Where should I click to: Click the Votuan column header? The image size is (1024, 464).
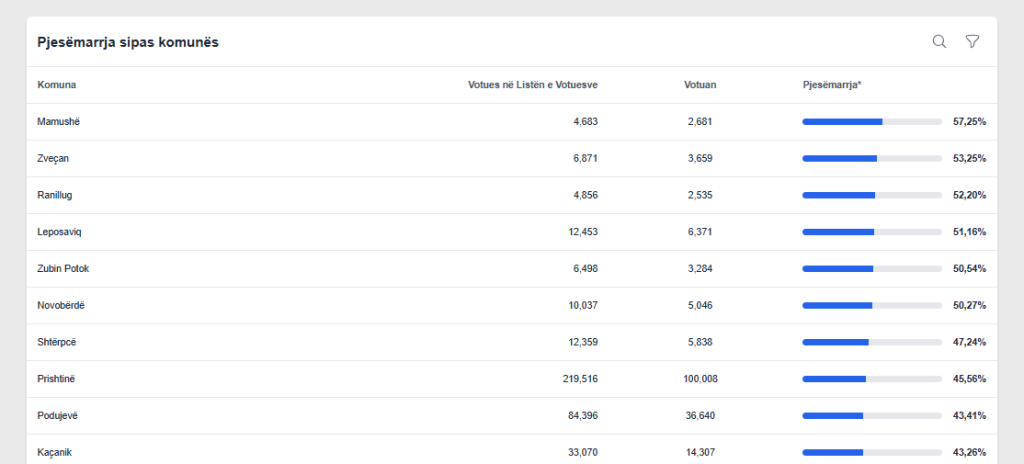pos(700,85)
